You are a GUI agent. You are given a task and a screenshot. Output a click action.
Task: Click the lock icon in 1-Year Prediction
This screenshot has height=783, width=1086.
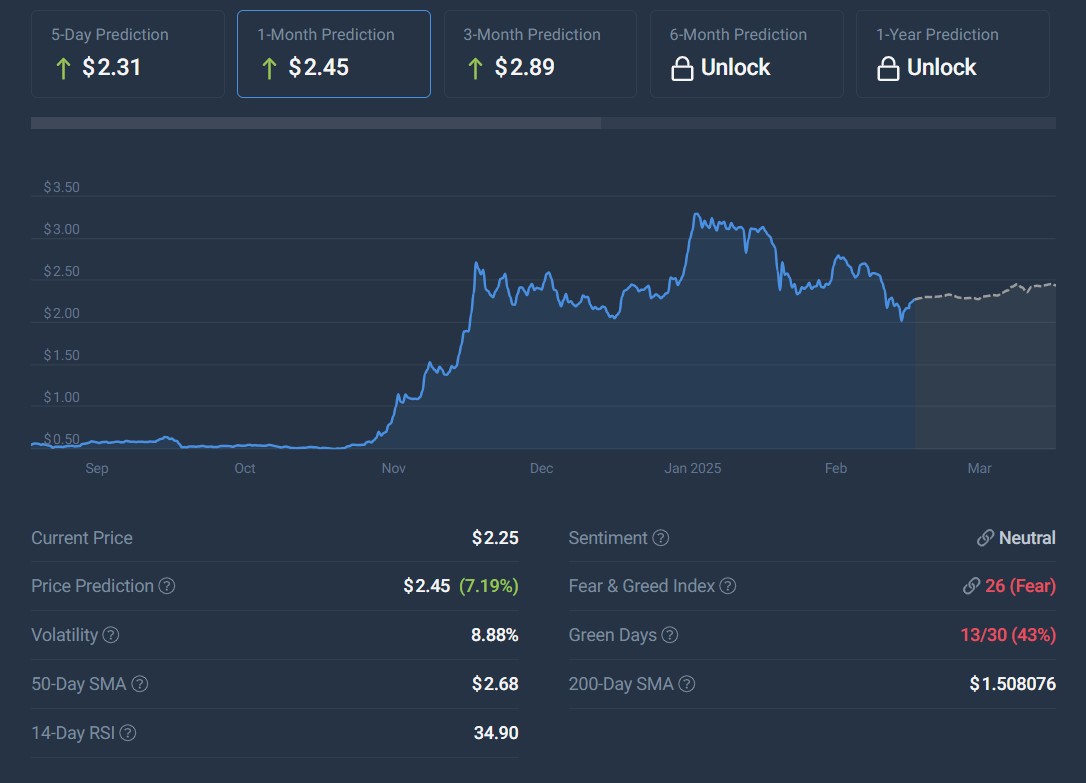click(x=888, y=69)
